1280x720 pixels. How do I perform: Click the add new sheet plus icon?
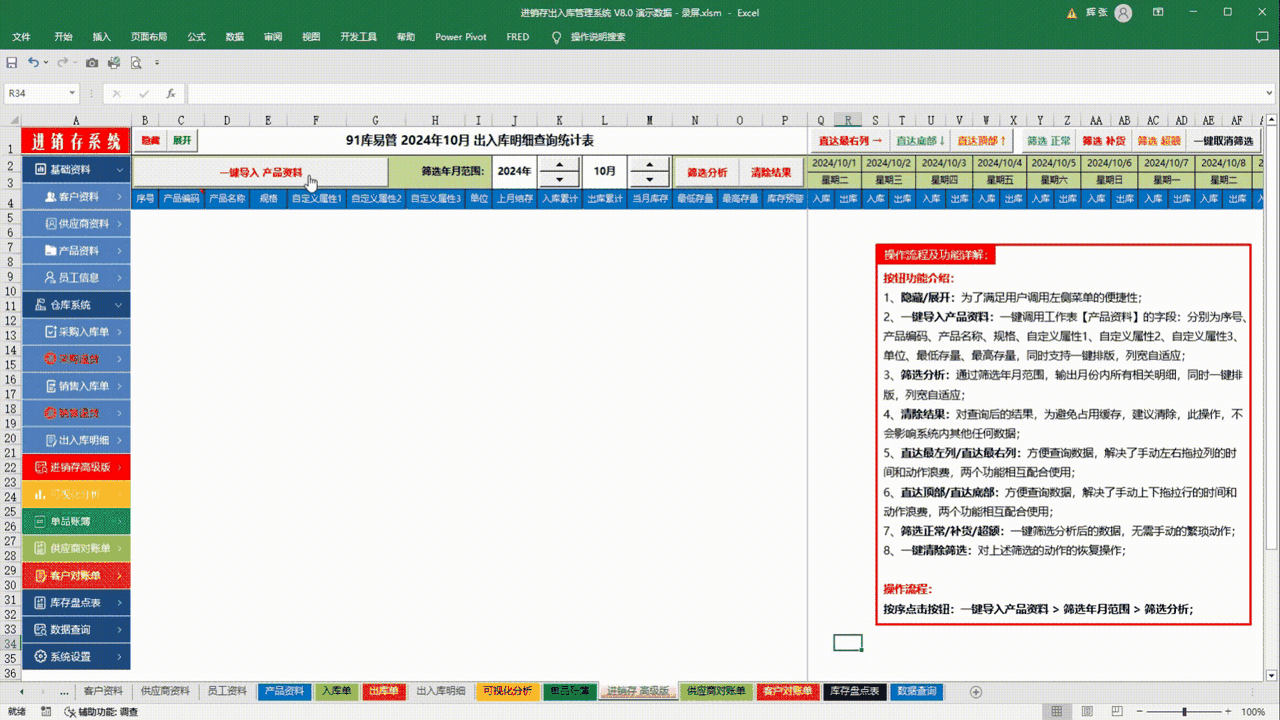tap(976, 692)
